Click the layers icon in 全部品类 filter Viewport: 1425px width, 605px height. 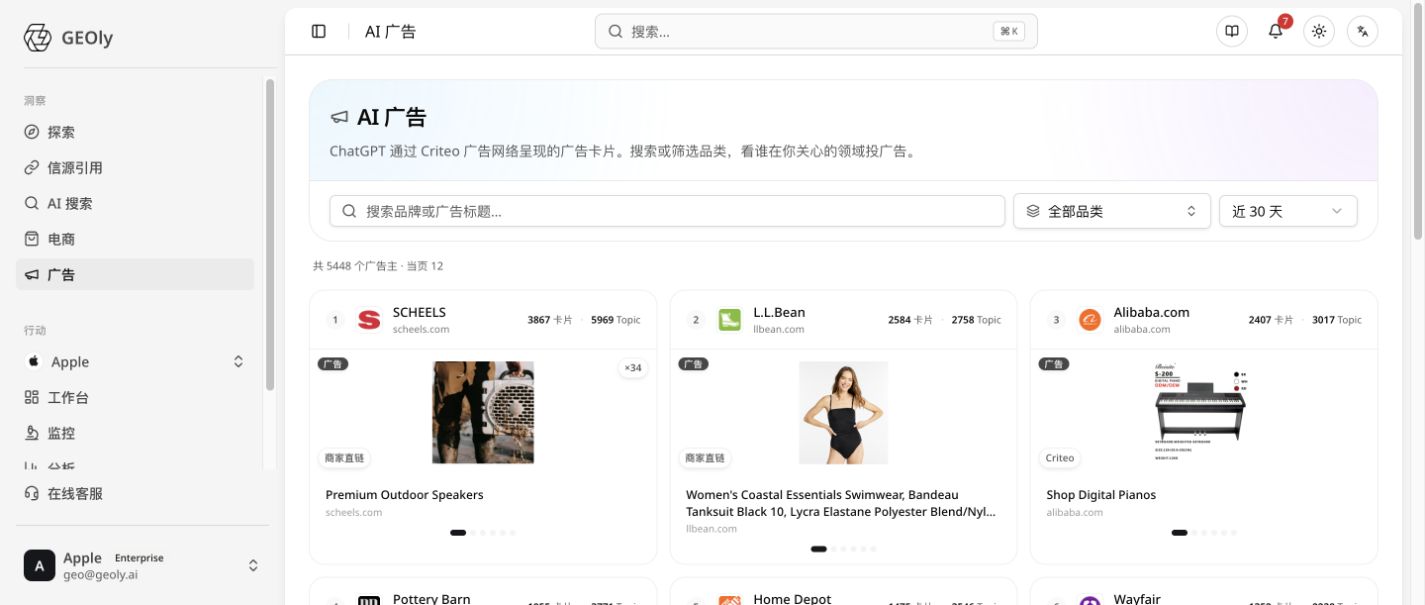click(x=1033, y=211)
